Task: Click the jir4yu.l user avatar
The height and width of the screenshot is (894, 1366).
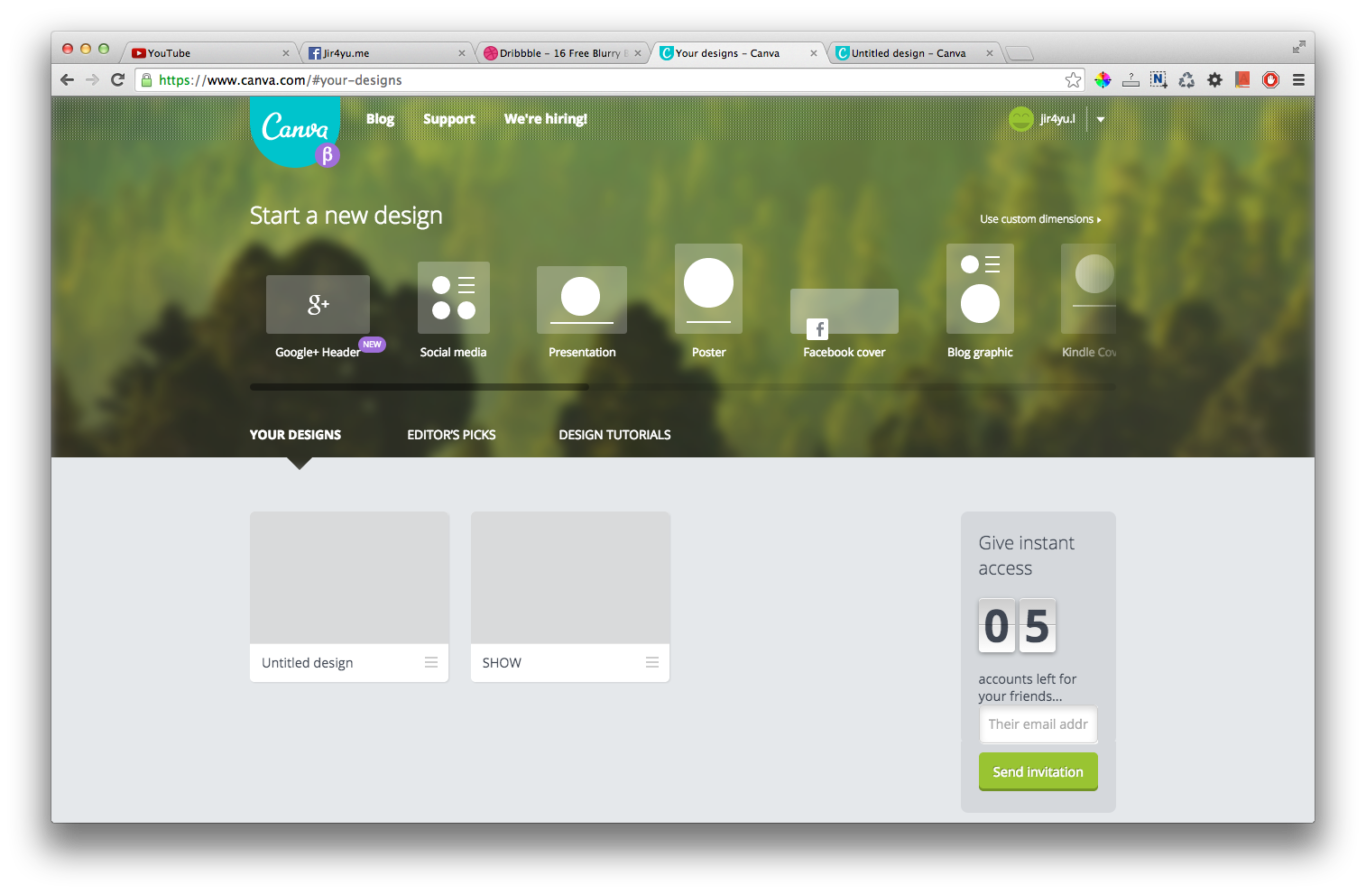Action: [1021, 119]
